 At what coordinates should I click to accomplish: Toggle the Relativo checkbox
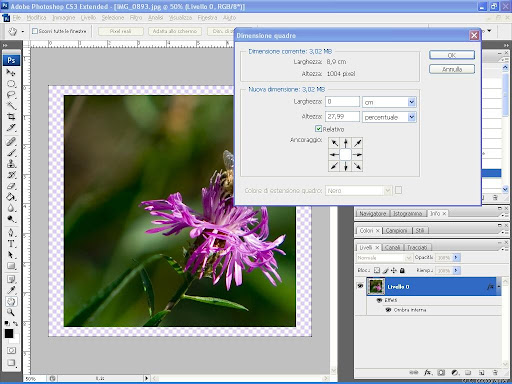[x=318, y=129]
